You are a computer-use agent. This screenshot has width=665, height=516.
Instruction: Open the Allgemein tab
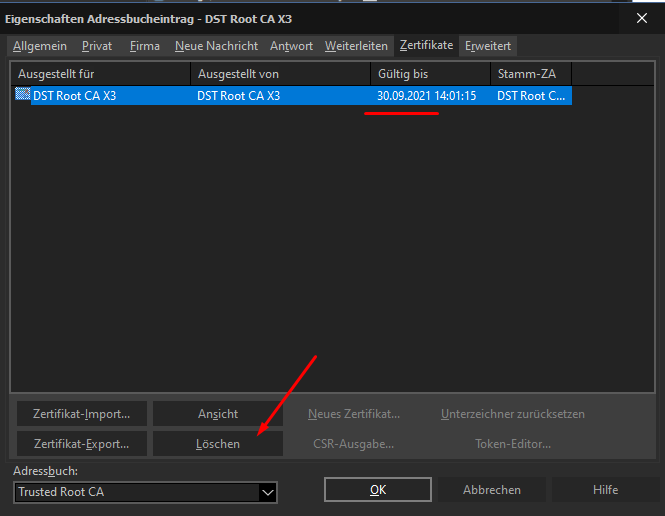point(40,46)
